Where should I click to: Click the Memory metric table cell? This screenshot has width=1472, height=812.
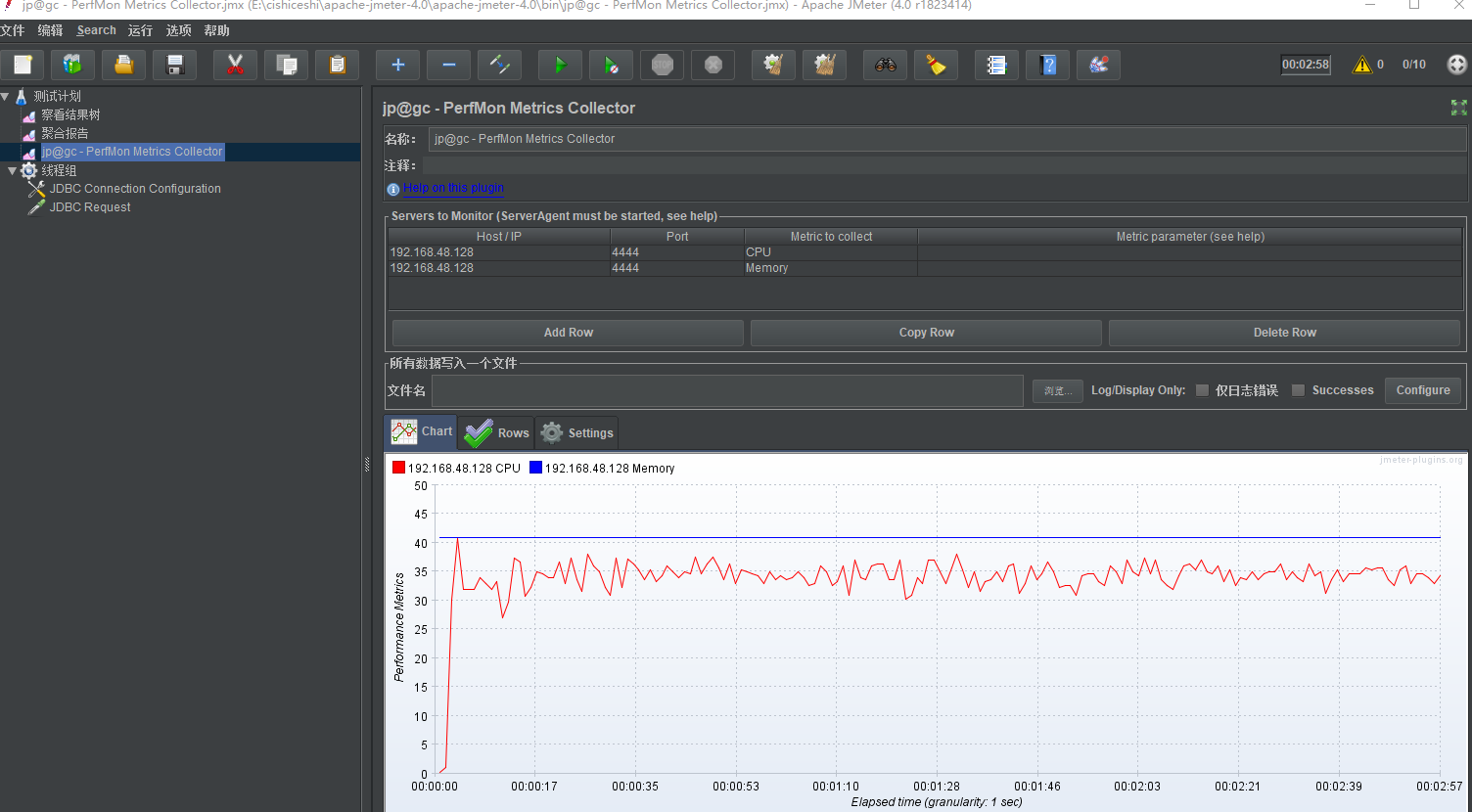(831, 268)
